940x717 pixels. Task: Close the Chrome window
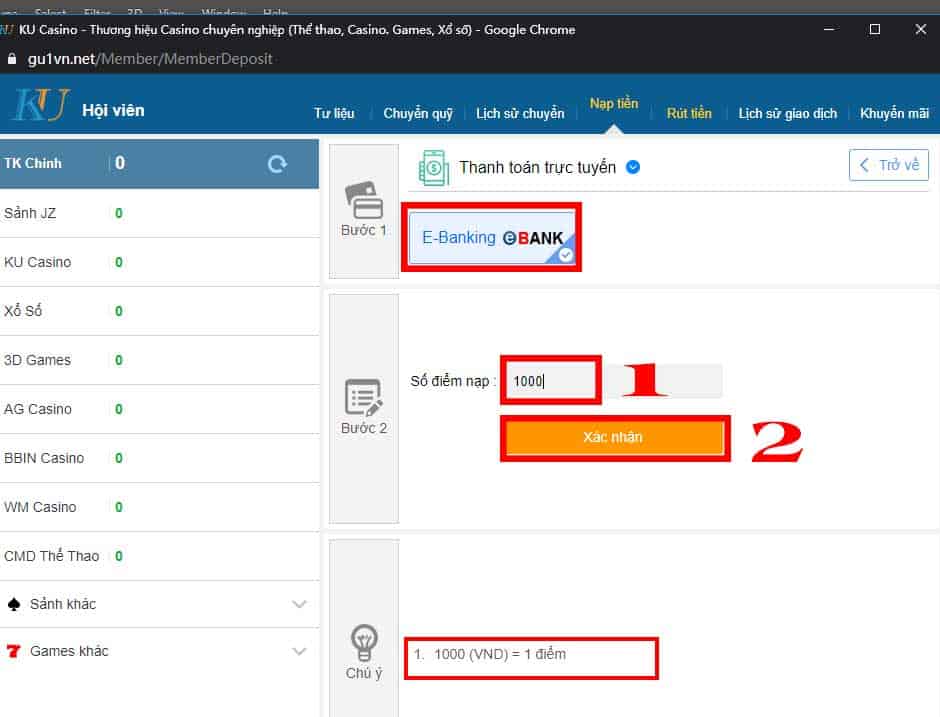(921, 29)
